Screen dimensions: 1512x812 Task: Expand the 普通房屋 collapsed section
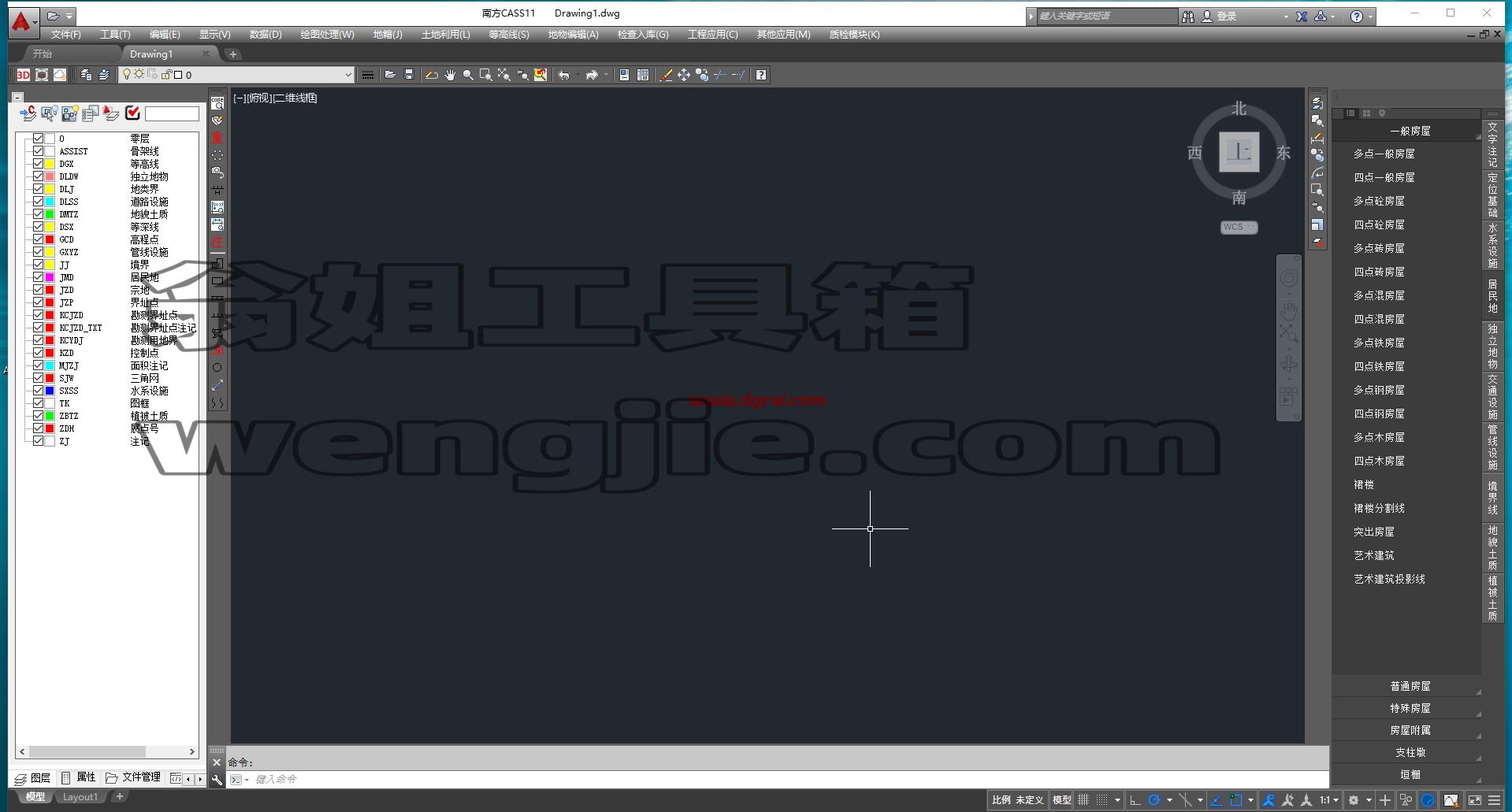click(x=1410, y=686)
